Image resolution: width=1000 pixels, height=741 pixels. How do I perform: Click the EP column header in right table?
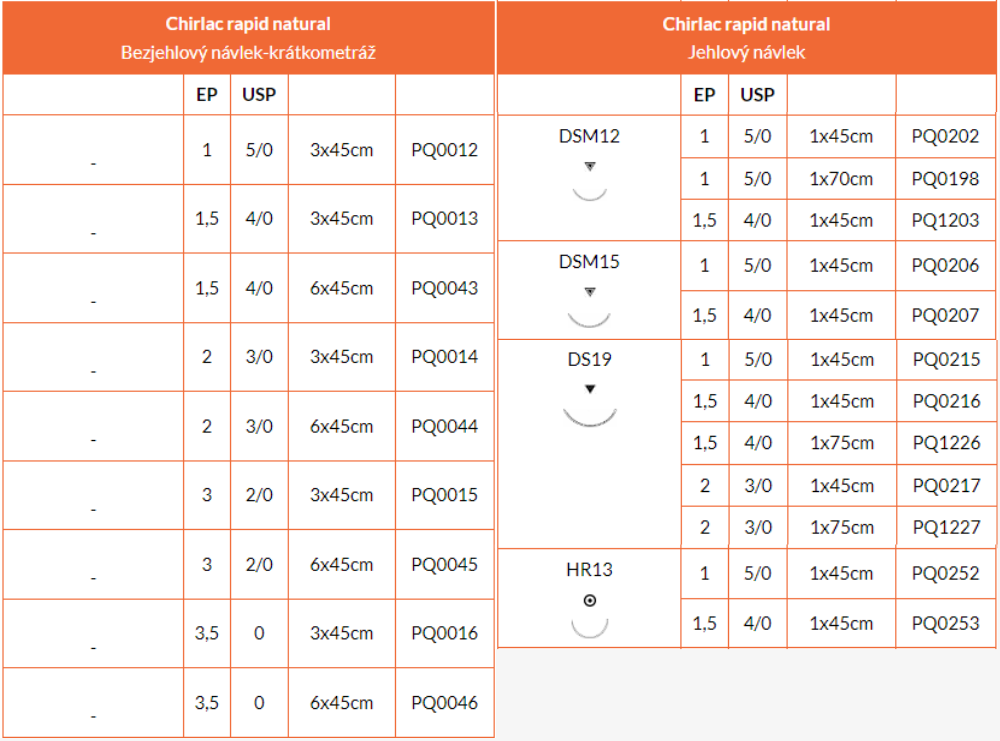point(704,95)
